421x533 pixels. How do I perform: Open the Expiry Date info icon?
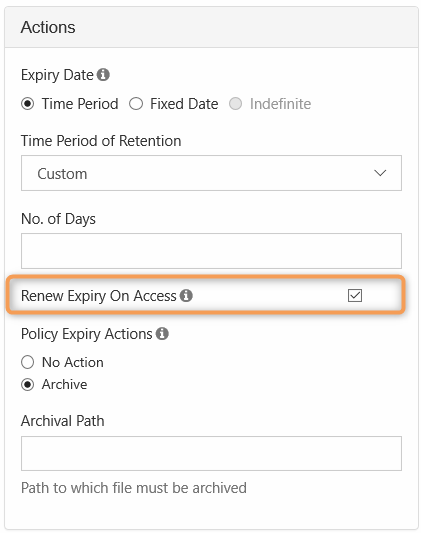[103, 74]
